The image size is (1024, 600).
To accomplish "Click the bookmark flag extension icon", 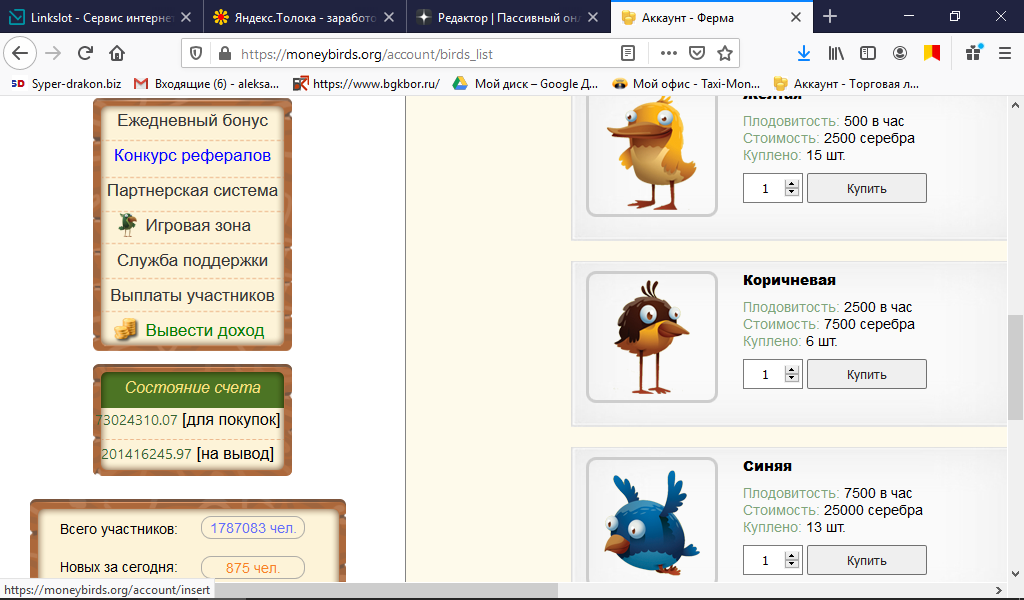I will coord(932,54).
